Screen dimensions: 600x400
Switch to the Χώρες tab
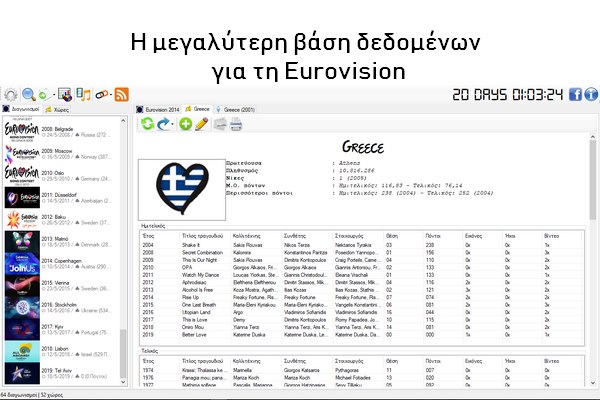(57, 109)
